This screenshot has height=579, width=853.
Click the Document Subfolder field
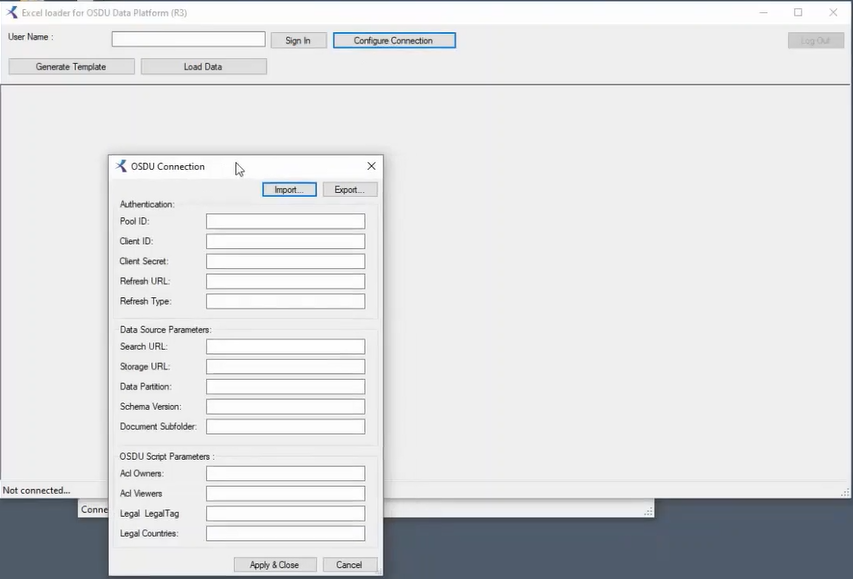coord(286,427)
